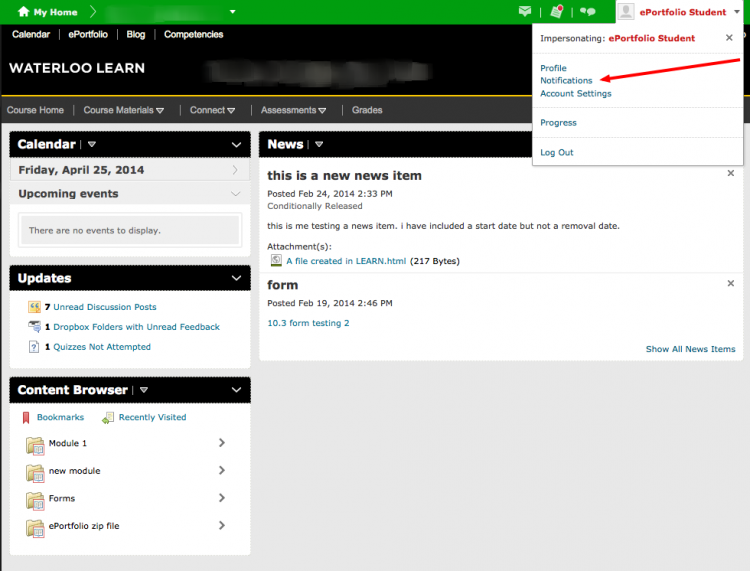The height and width of the screenshot is (571, 750).
Task: Click the ePortfolio zip file folder icon
Action: coord(35,528)
